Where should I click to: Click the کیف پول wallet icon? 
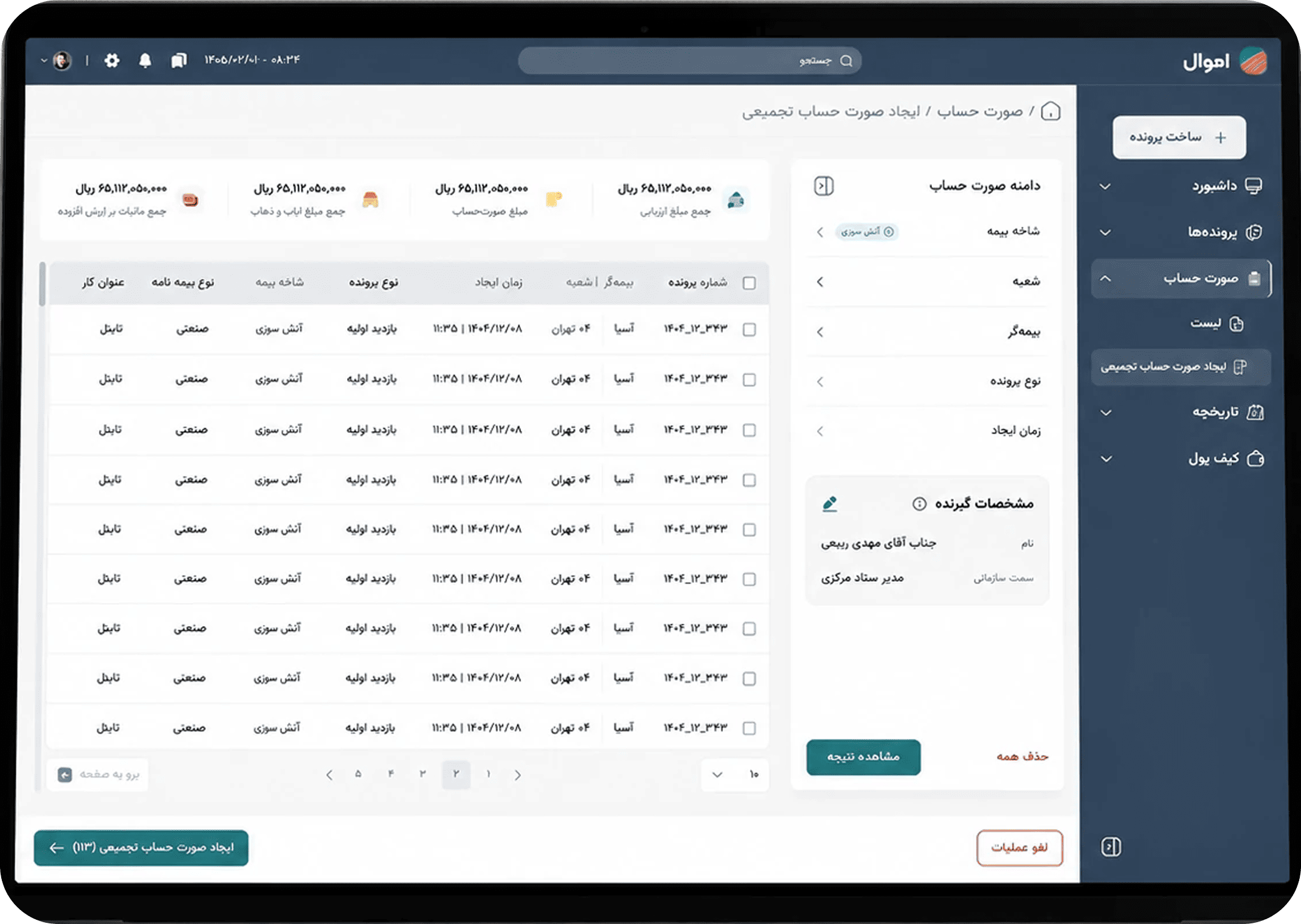[x=1255, y=458]
